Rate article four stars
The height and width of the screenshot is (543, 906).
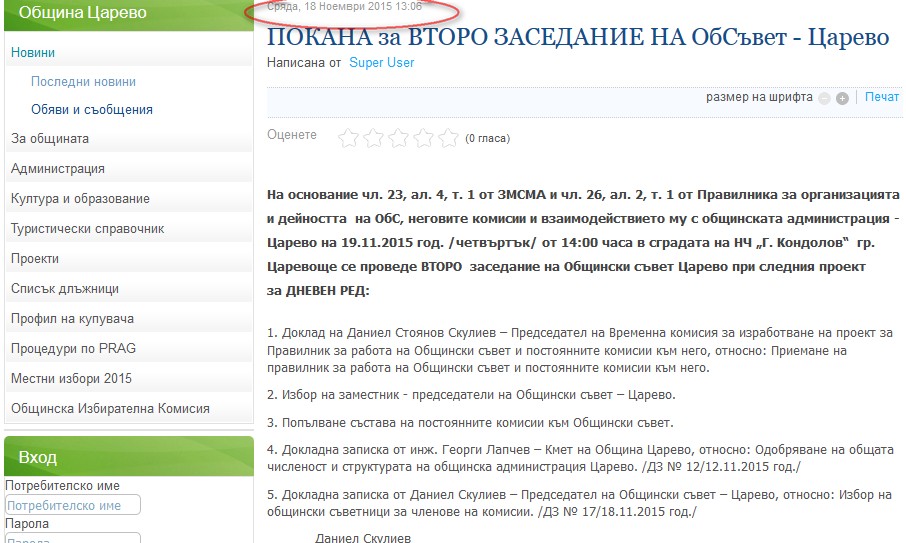coord(424,138)
